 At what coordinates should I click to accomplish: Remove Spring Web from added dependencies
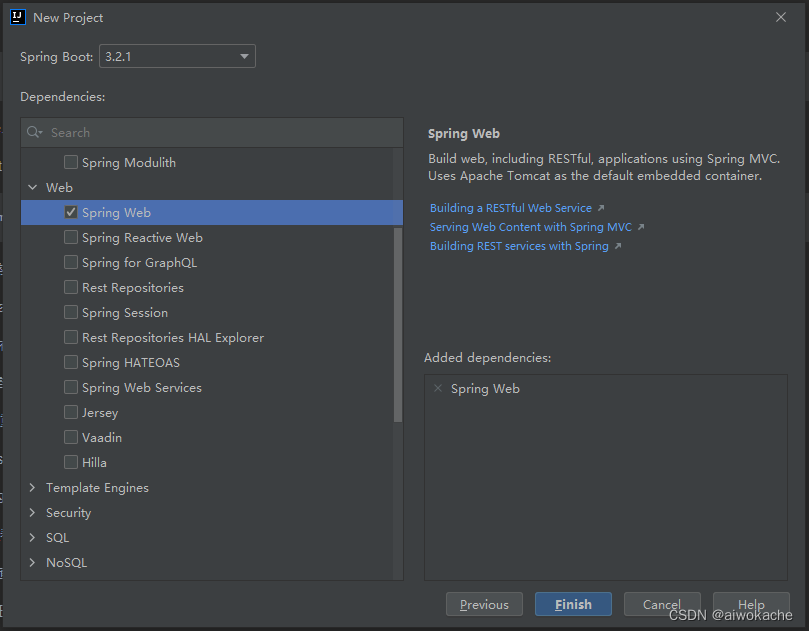pyautogui.click(x=438, y=388)
